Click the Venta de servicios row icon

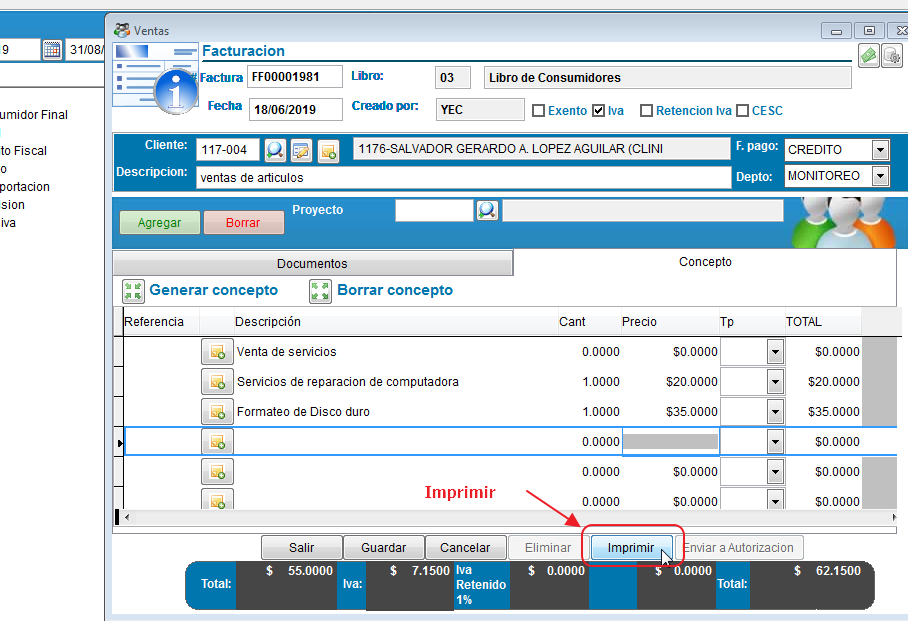(217, 352)
